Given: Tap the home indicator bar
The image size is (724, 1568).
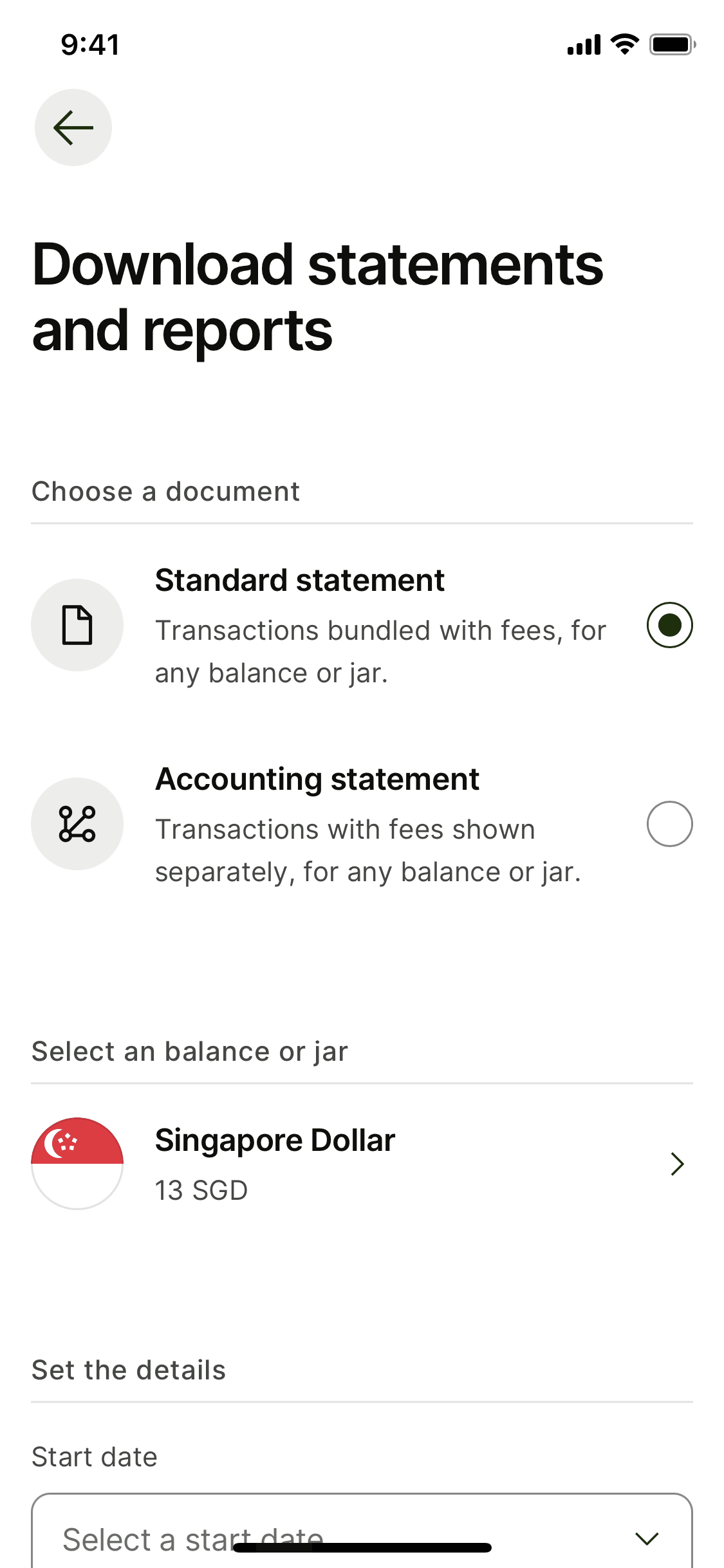Looking at the screenshot, I should 362,1547.
